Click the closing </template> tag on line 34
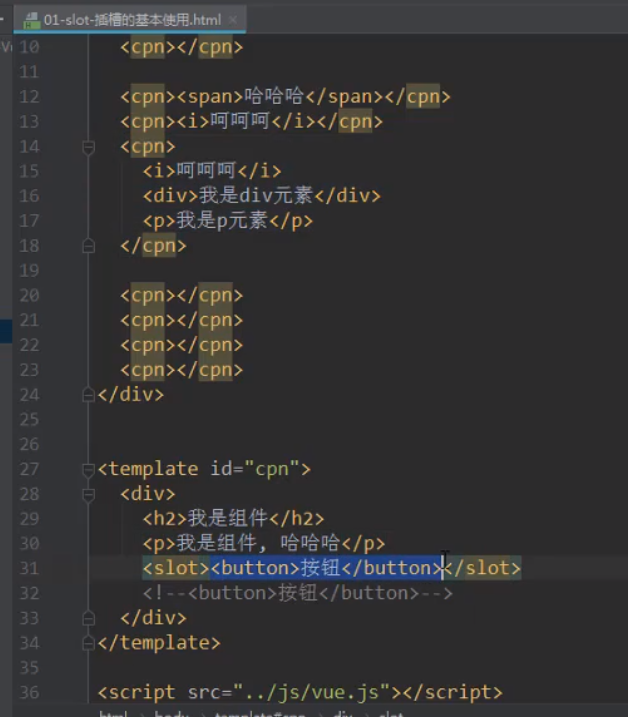Image resolution: width=628 pixels, height=717 pixels. tap(159, 643)
